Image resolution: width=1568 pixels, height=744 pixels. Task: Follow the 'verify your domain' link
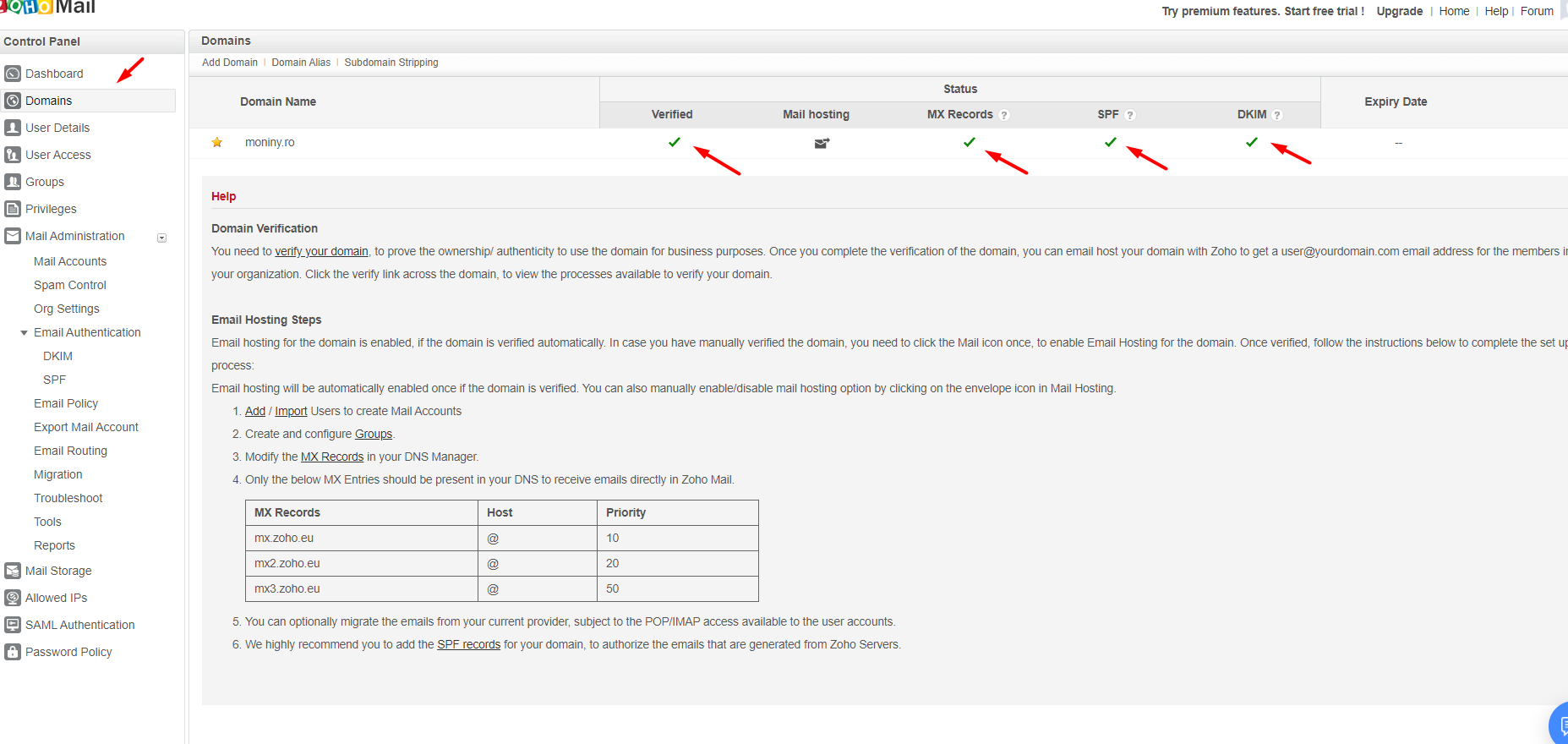pos(321,251)
